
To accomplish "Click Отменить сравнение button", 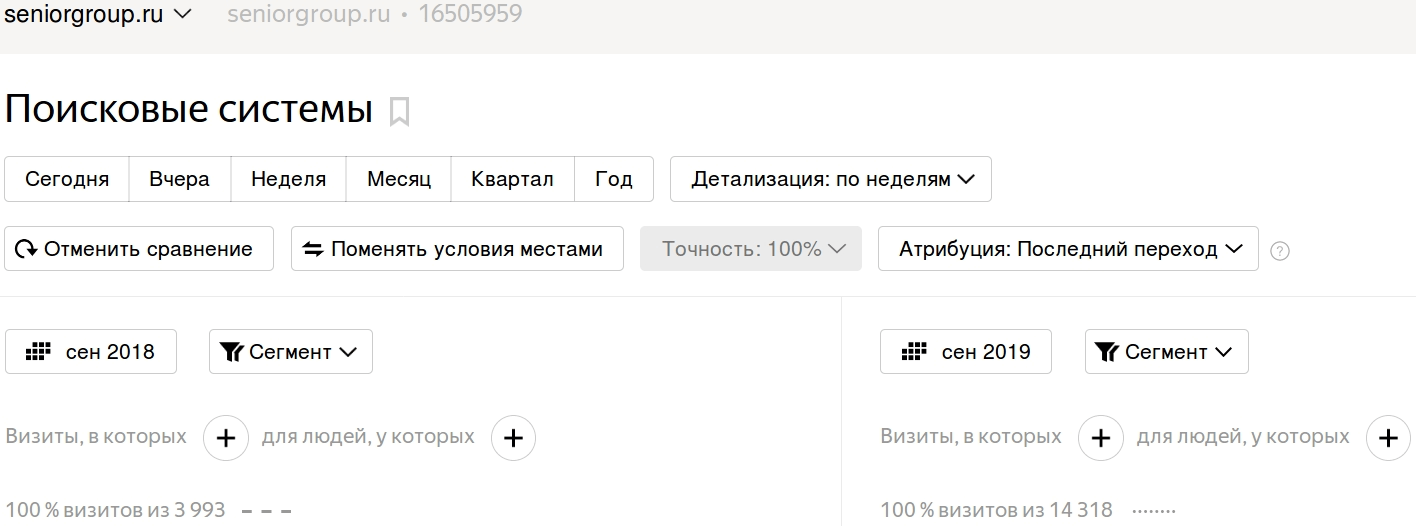I will (139, 249).
